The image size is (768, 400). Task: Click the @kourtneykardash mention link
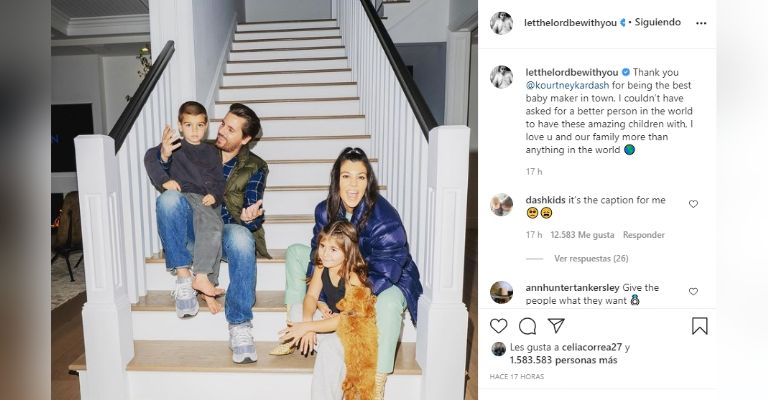pos(567,85)
